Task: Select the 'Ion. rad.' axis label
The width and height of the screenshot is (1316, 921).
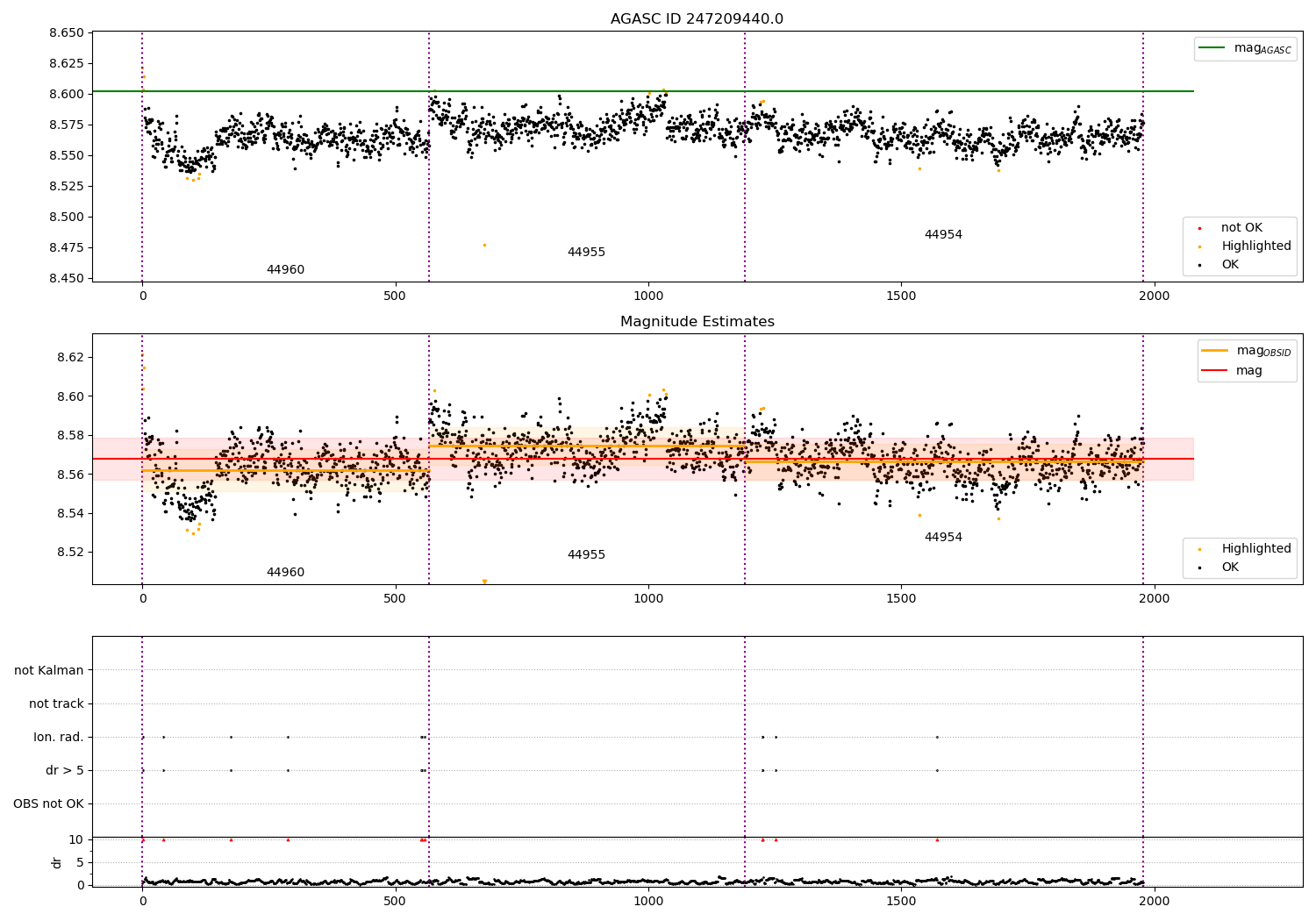Action: [x=59, y=737]
